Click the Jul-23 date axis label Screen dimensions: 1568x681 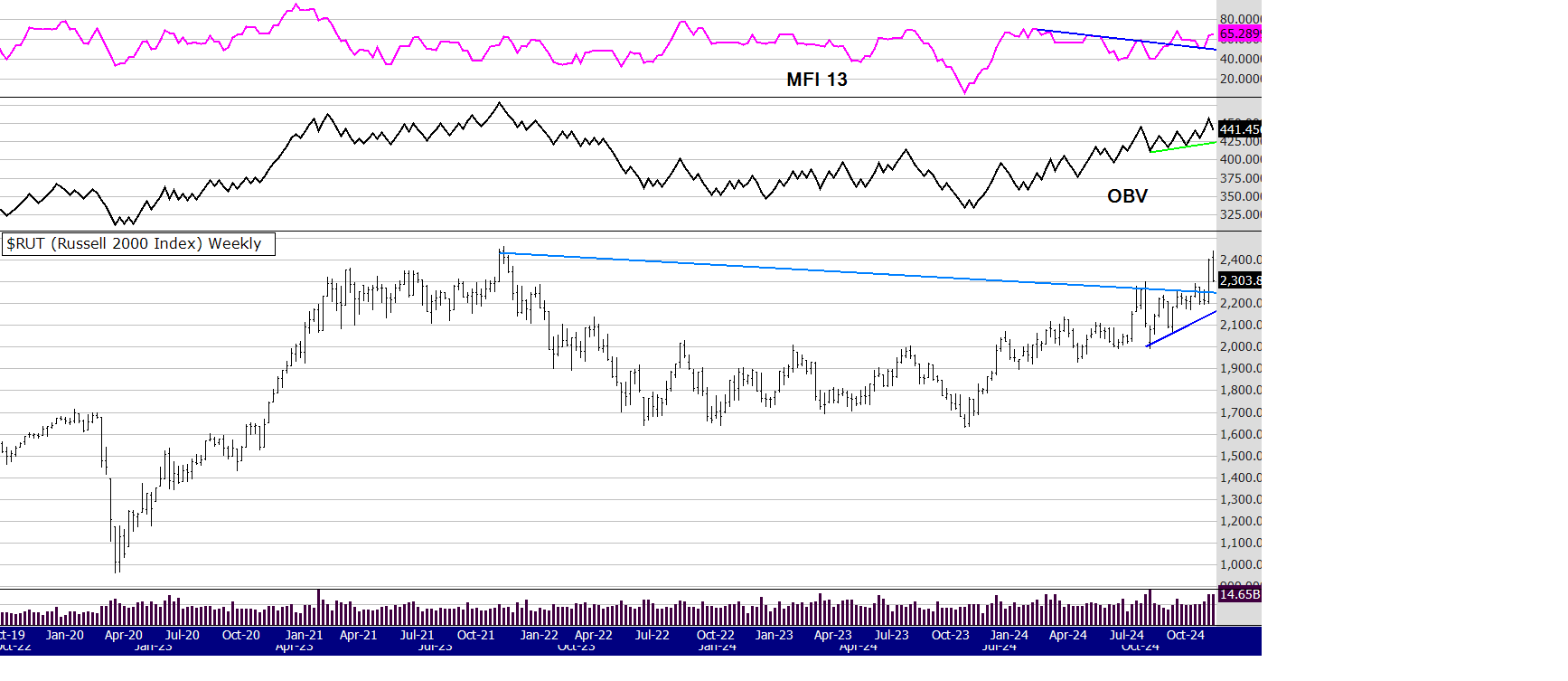pyautogui.click(x=892, y=635)
